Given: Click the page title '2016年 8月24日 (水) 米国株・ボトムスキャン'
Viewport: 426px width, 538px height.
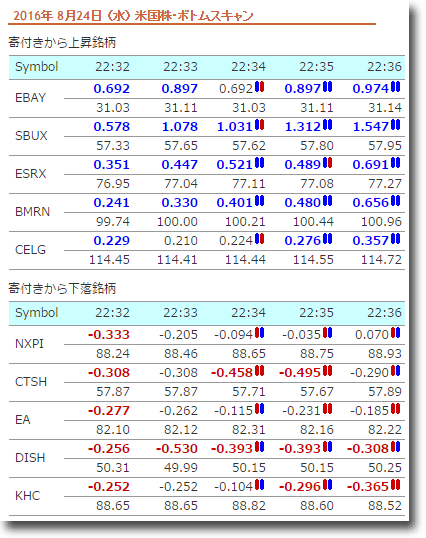Looking at the screenshot, I should point(133,16).
